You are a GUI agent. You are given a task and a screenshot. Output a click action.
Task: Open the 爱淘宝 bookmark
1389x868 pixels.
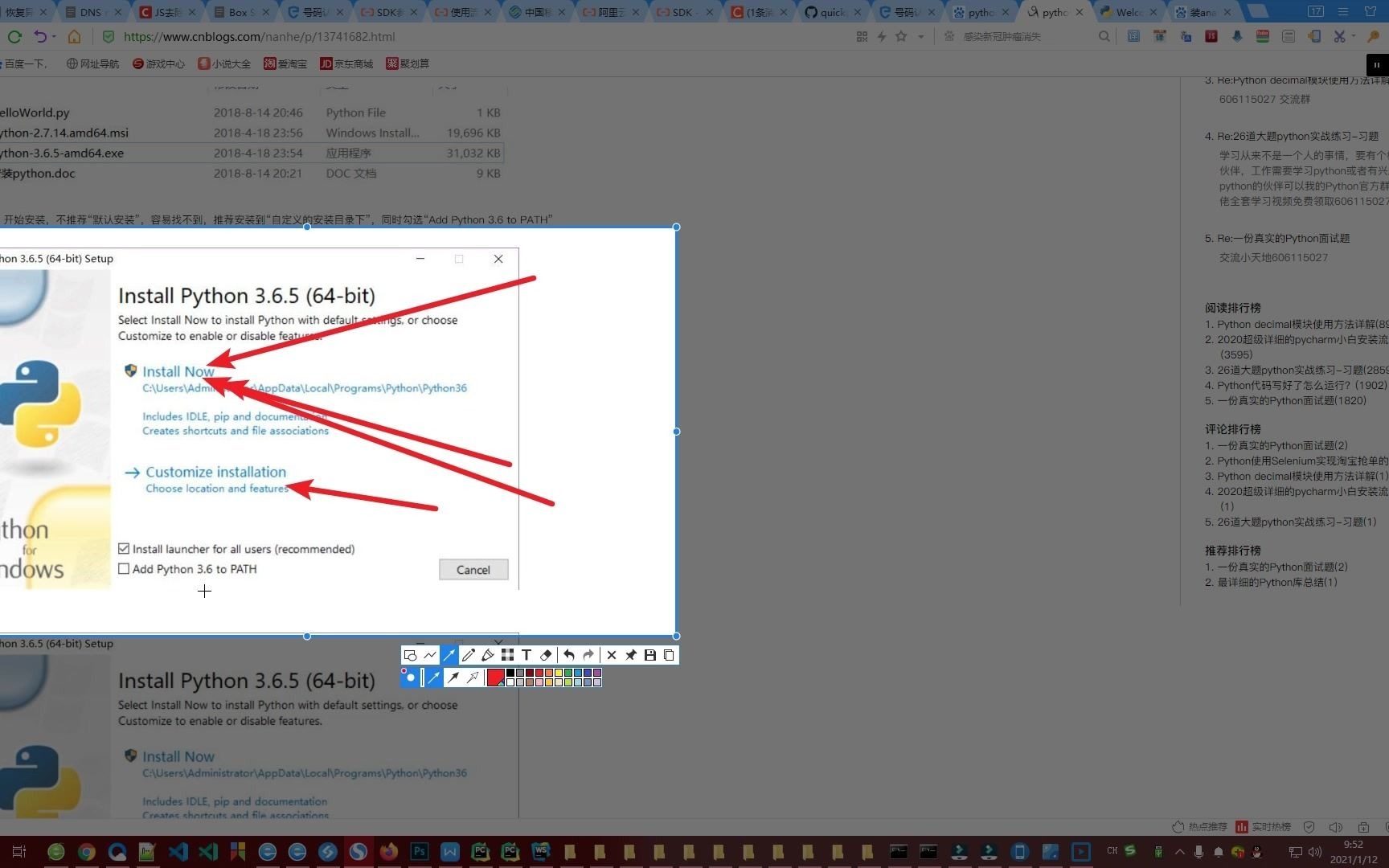pos(285,63)
